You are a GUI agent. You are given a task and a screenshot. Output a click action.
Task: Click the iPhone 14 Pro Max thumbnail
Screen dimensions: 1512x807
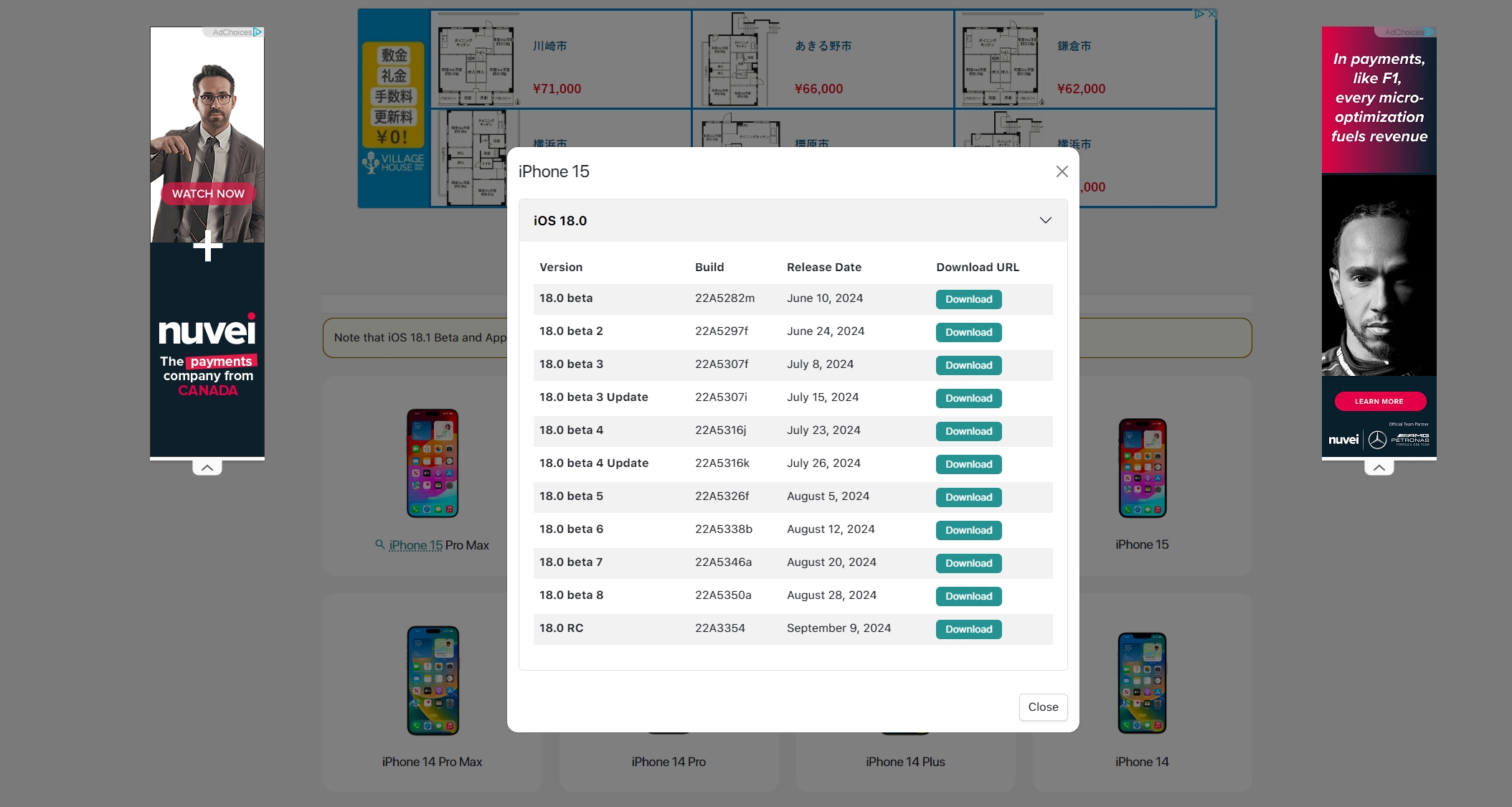432,680
